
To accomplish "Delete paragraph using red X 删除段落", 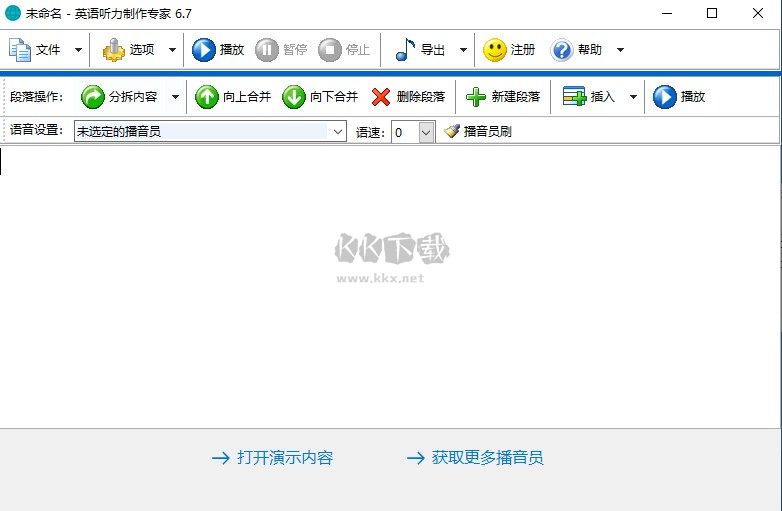I will coord(381,97).
